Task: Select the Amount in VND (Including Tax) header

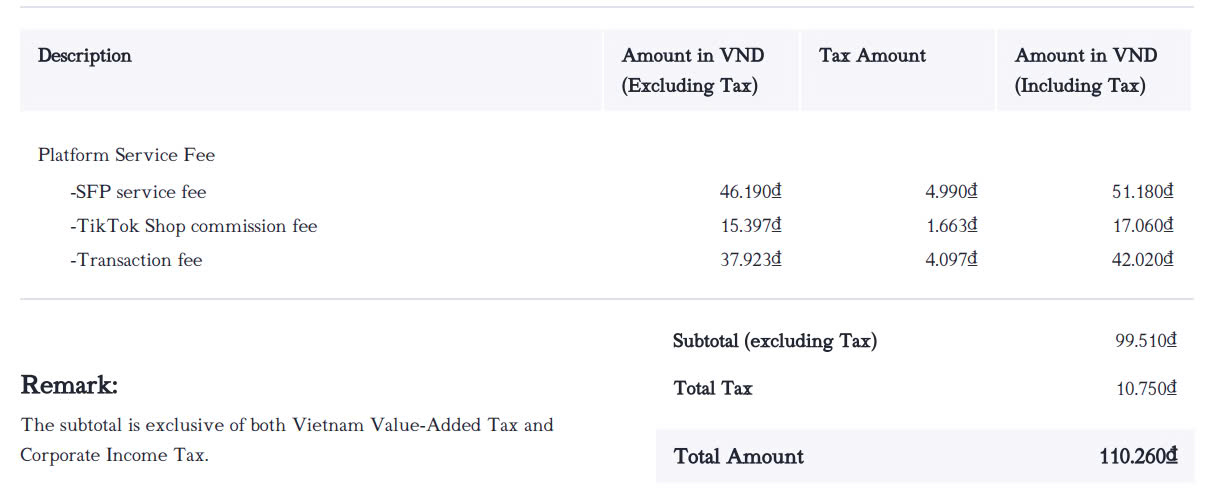Action: tap(1085, 70)
